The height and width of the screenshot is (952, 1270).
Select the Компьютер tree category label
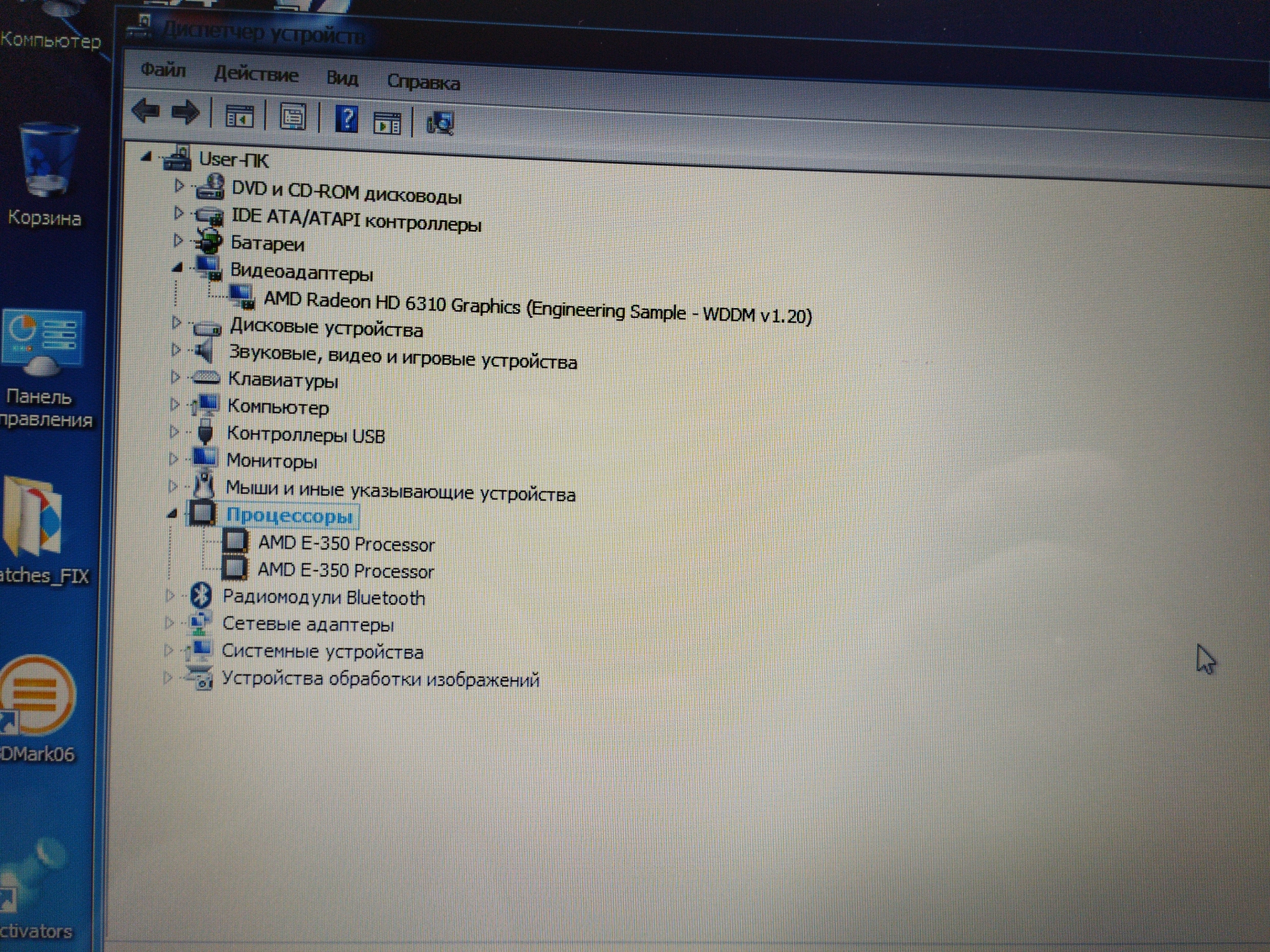278,407
